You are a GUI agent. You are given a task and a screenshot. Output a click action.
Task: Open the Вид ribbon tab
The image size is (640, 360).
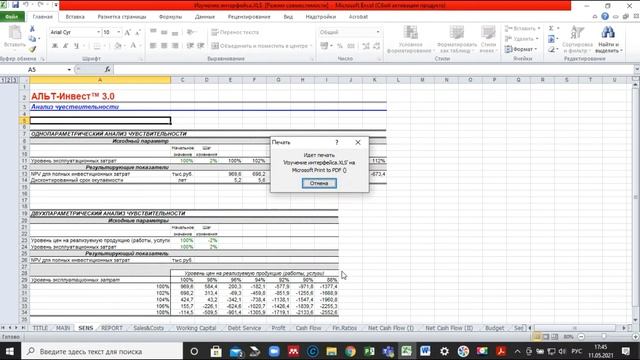(x=288, y=17)
